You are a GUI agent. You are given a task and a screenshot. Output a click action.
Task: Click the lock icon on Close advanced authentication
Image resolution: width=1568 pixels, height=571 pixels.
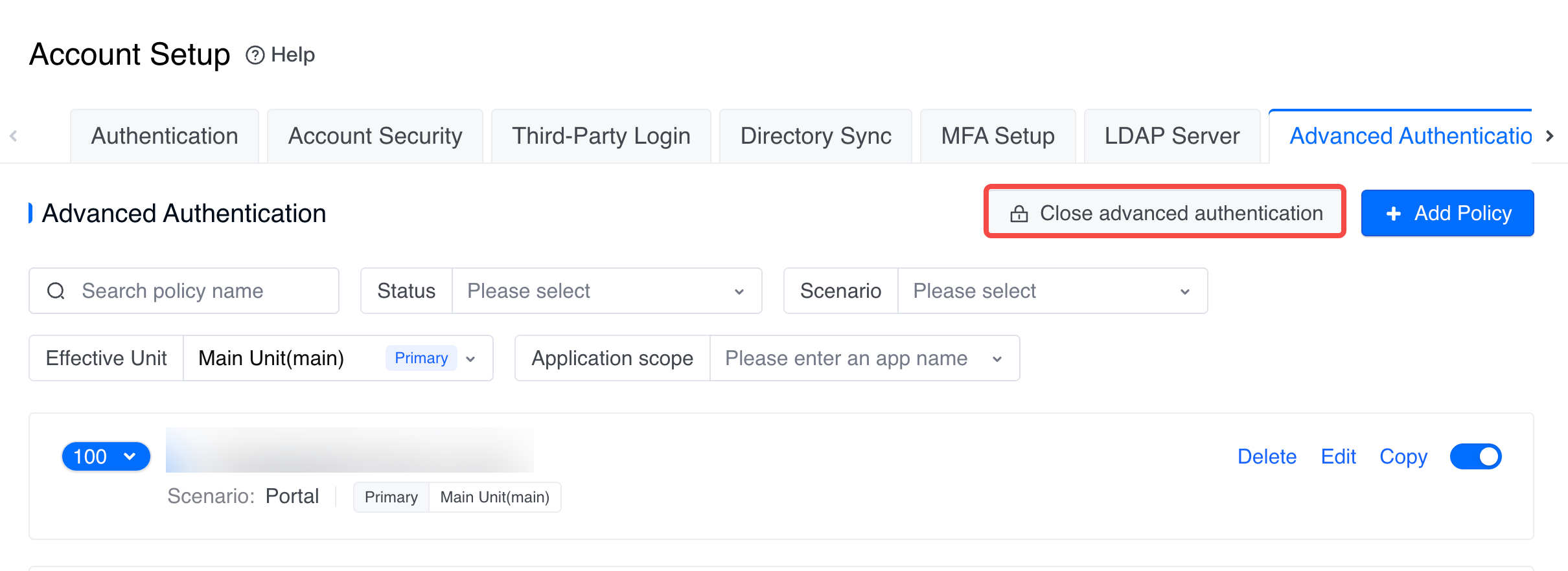(1019, 214)
